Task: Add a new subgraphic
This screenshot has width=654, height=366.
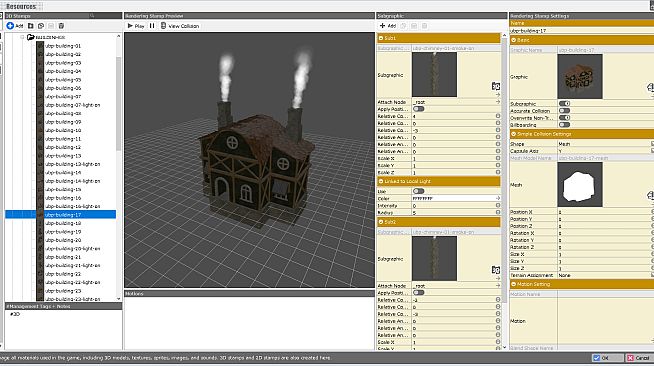Action: 387,26
